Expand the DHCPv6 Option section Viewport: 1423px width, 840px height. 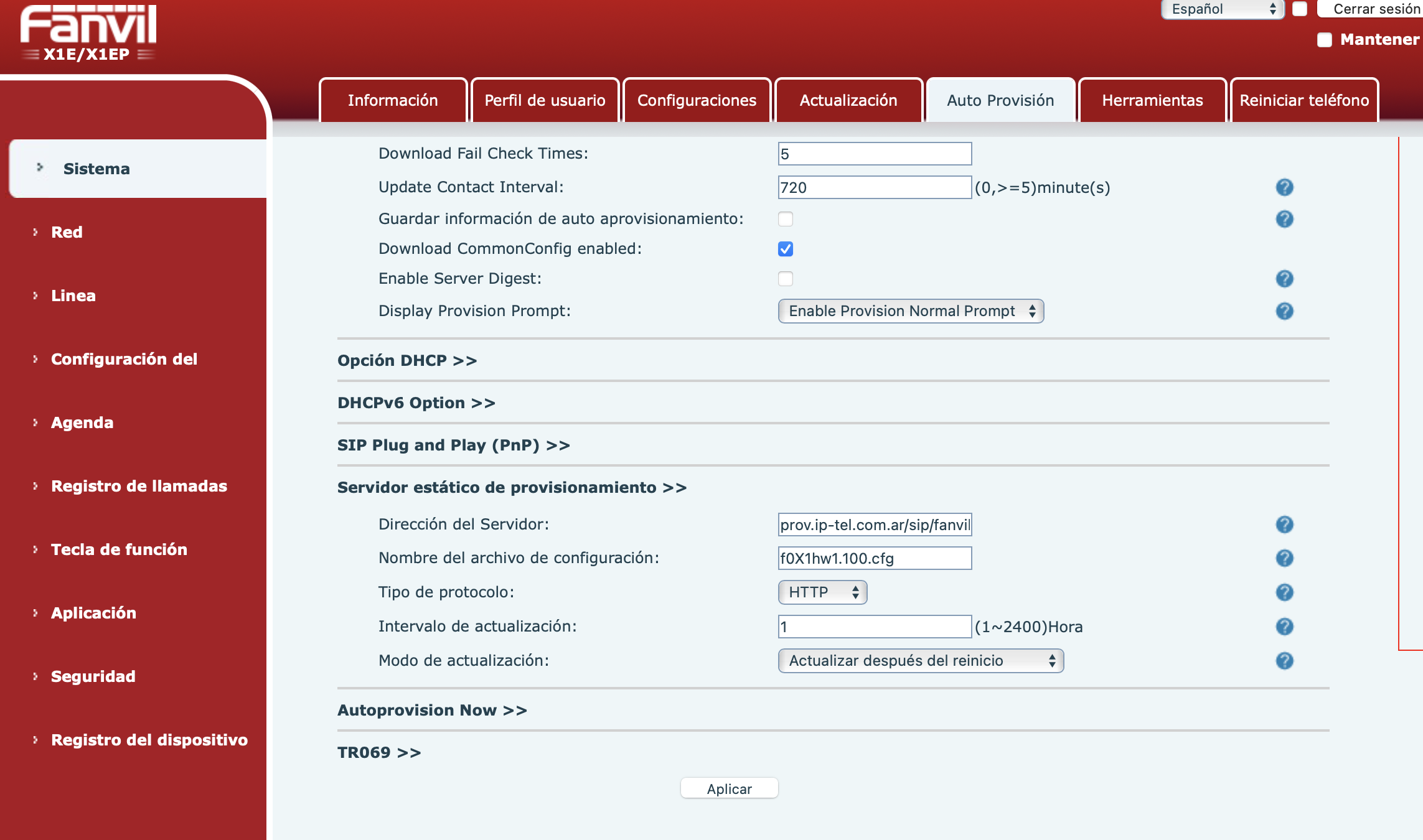pos(416,403)
